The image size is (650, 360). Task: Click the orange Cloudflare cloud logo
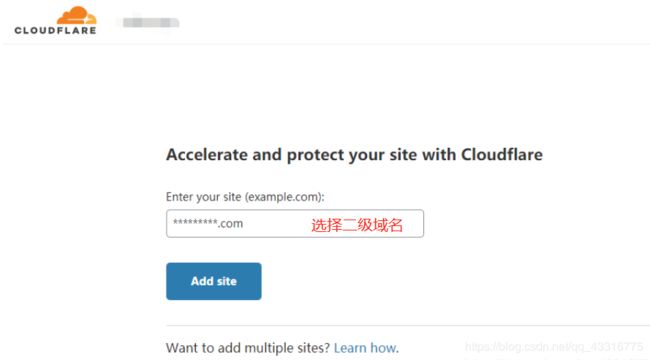[x=77, y=15]
